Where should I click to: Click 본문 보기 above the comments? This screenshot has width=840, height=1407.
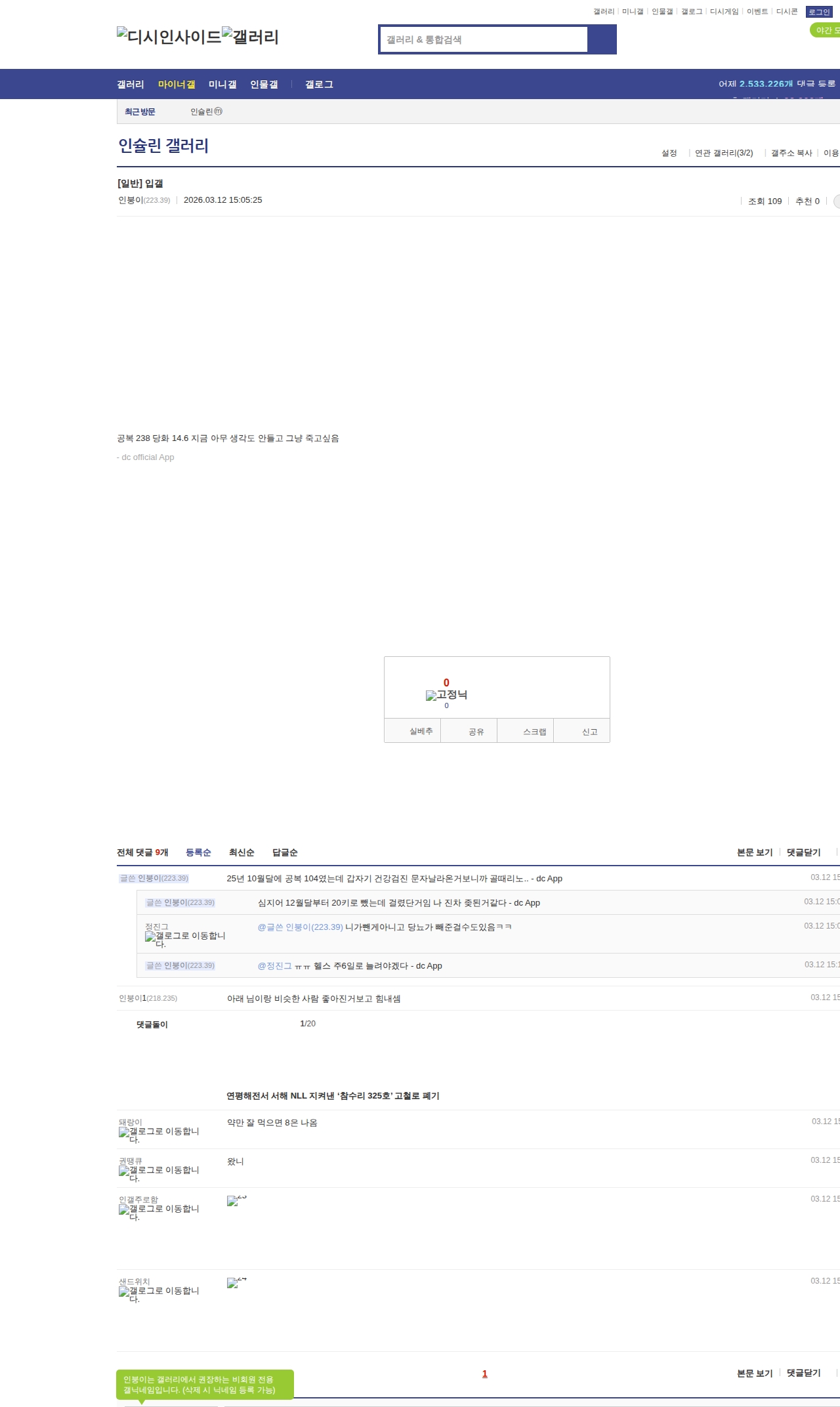(x=755, y=852)
